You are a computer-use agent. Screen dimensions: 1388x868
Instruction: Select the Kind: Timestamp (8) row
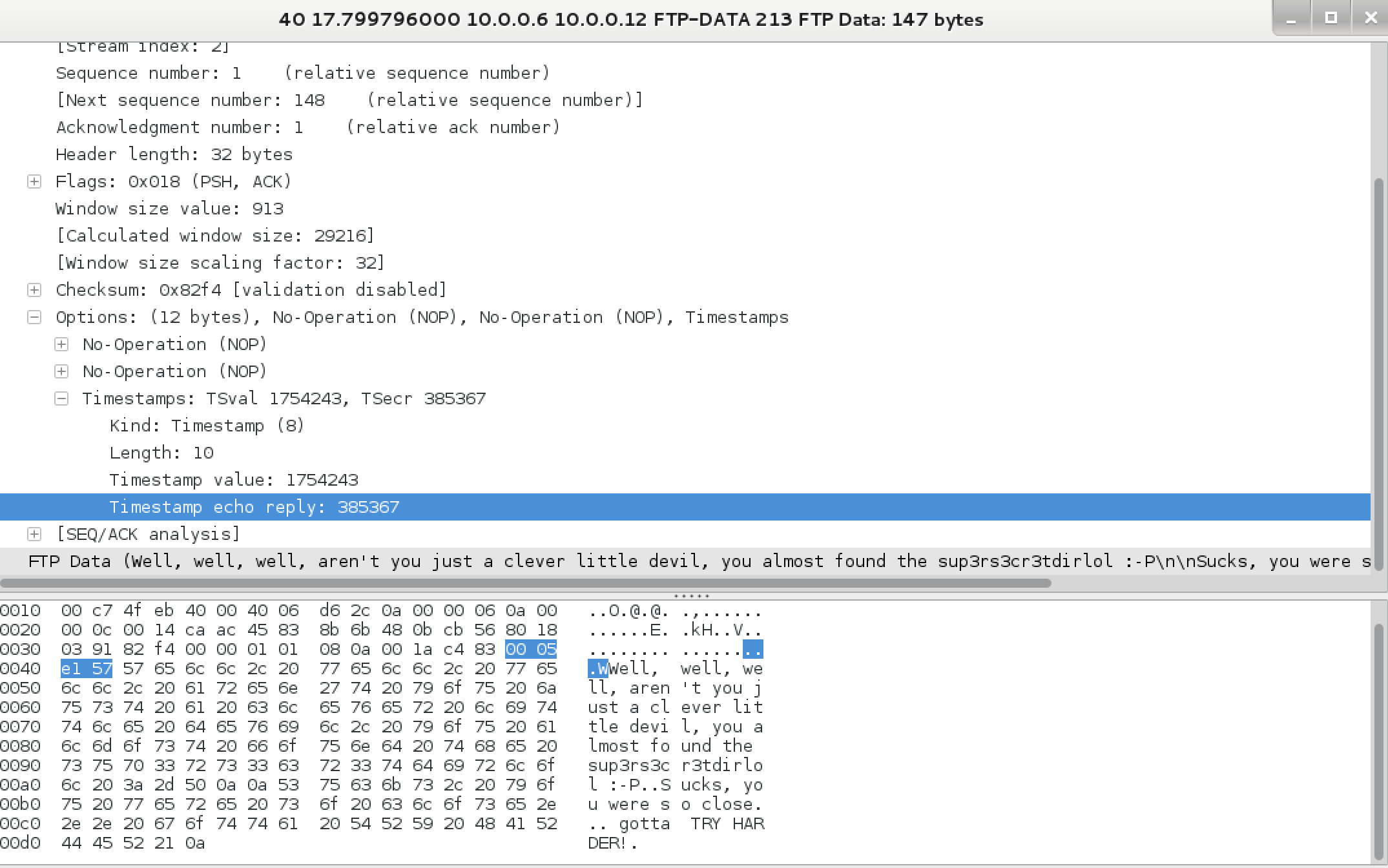coord(685,426)
